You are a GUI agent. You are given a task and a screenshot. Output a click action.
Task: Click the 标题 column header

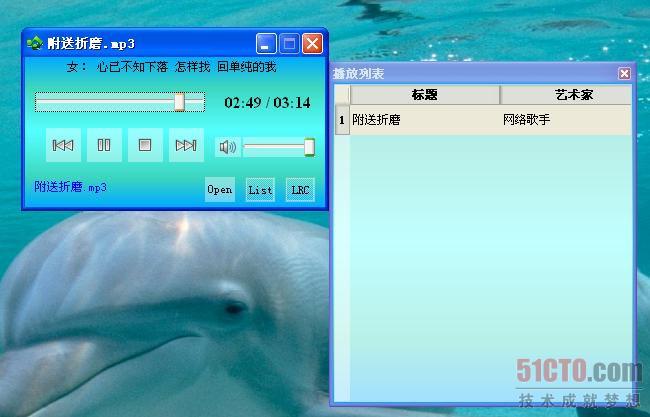coord(424,95)
